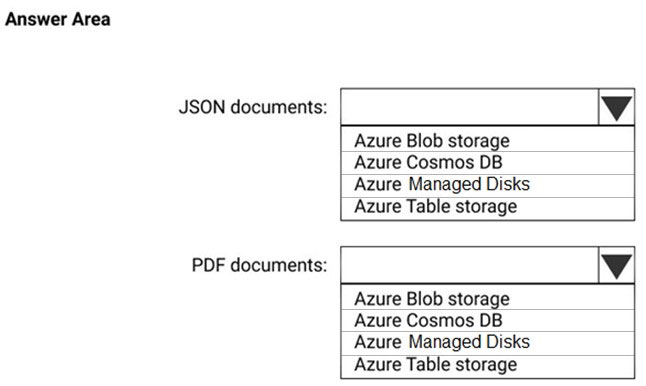The image size is (646, 386).
Task: Select Azure Cosmos DB for PDF documents
Action: (487, 320)
